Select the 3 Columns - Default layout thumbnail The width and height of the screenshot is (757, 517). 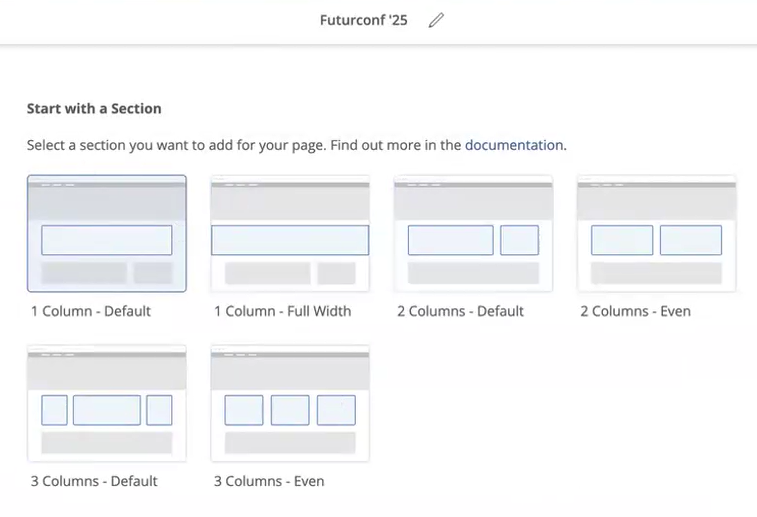click(x=107, y=404)
